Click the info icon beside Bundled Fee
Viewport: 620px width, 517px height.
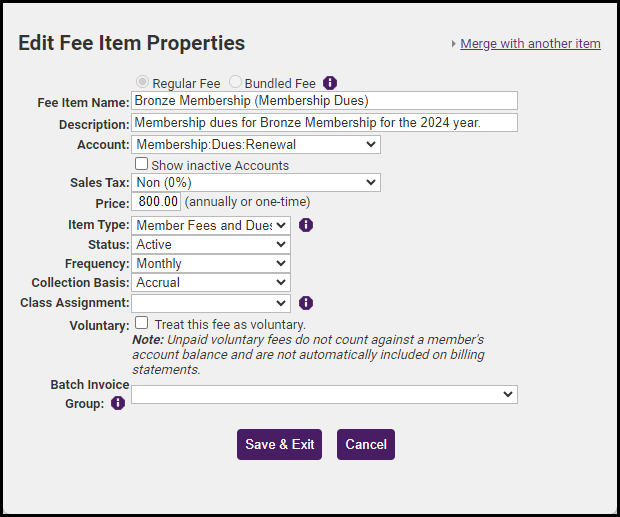coord(330,83)
